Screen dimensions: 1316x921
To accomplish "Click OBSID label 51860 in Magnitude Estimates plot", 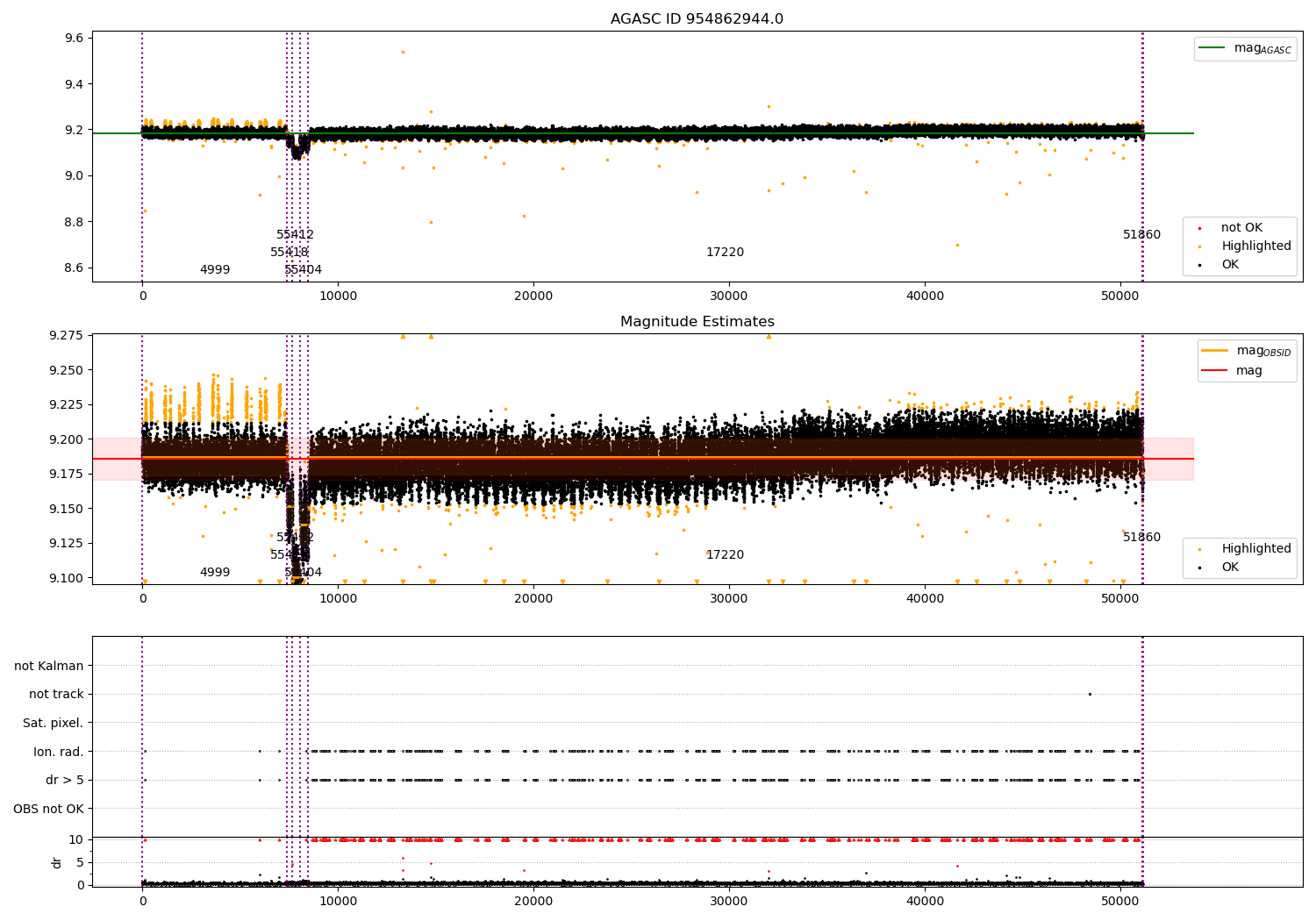I will pos(1141,538).
